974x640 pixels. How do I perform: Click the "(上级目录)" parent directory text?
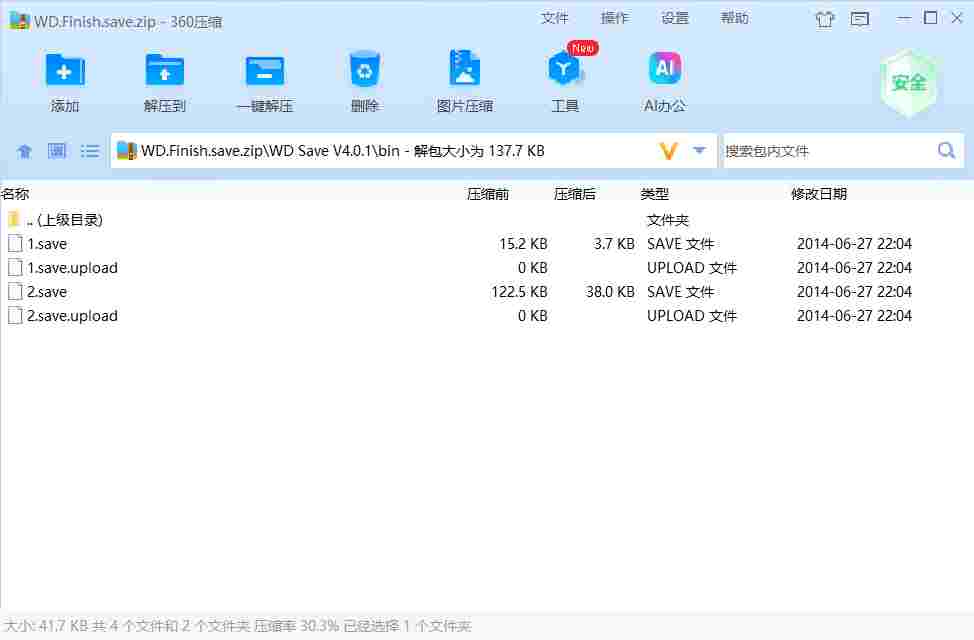70,219
